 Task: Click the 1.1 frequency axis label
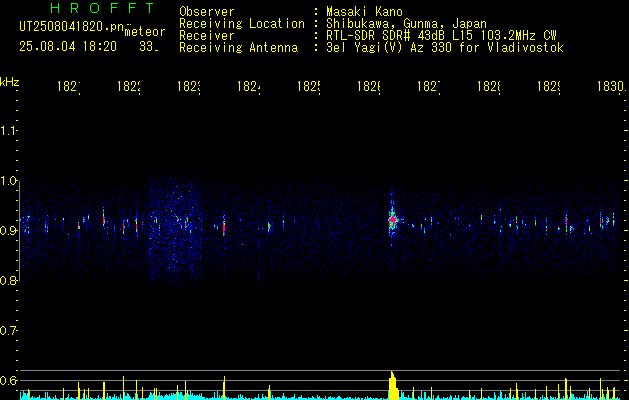pos(9,130)
